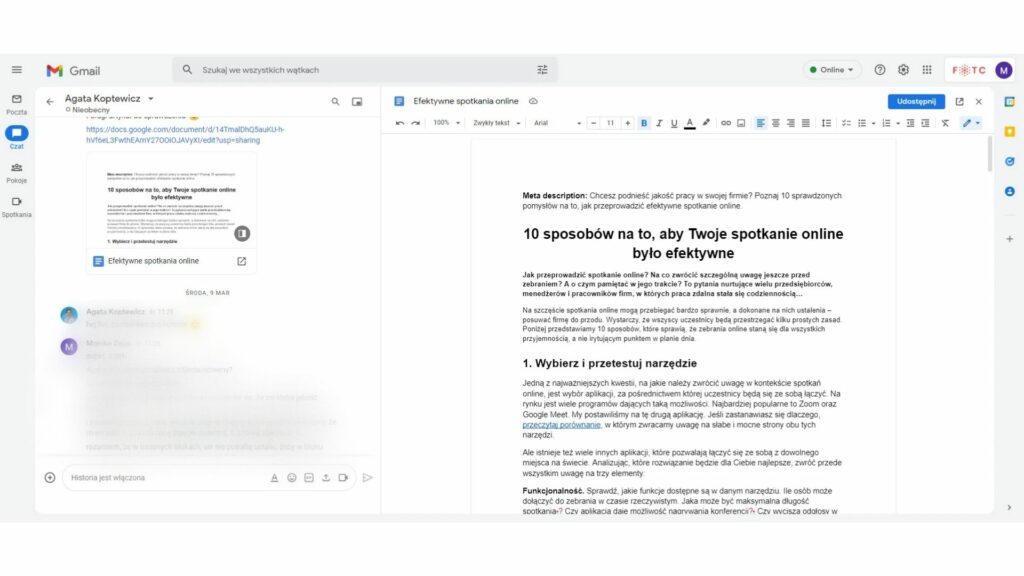Decrease the font size
The width and height of the screenshot is (1024, 576).
click(x=594, y=123)
